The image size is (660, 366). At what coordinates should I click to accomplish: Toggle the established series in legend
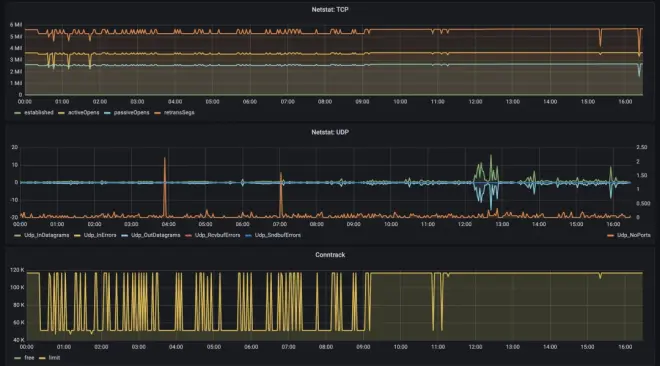pyautogui.click(x=39, y=113)
